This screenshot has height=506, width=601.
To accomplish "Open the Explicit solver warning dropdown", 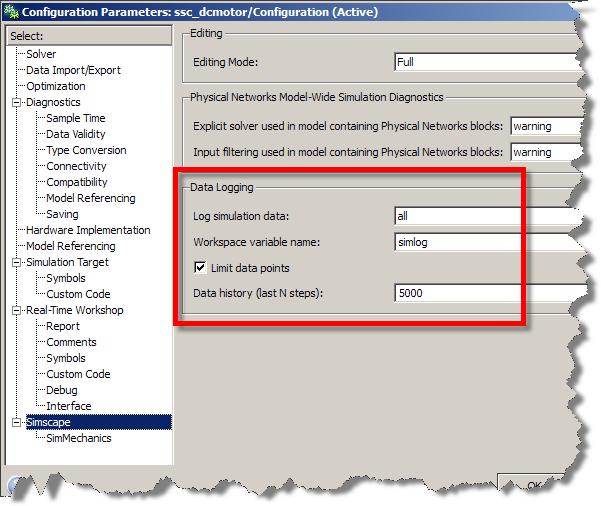I will tap(545, 127).
